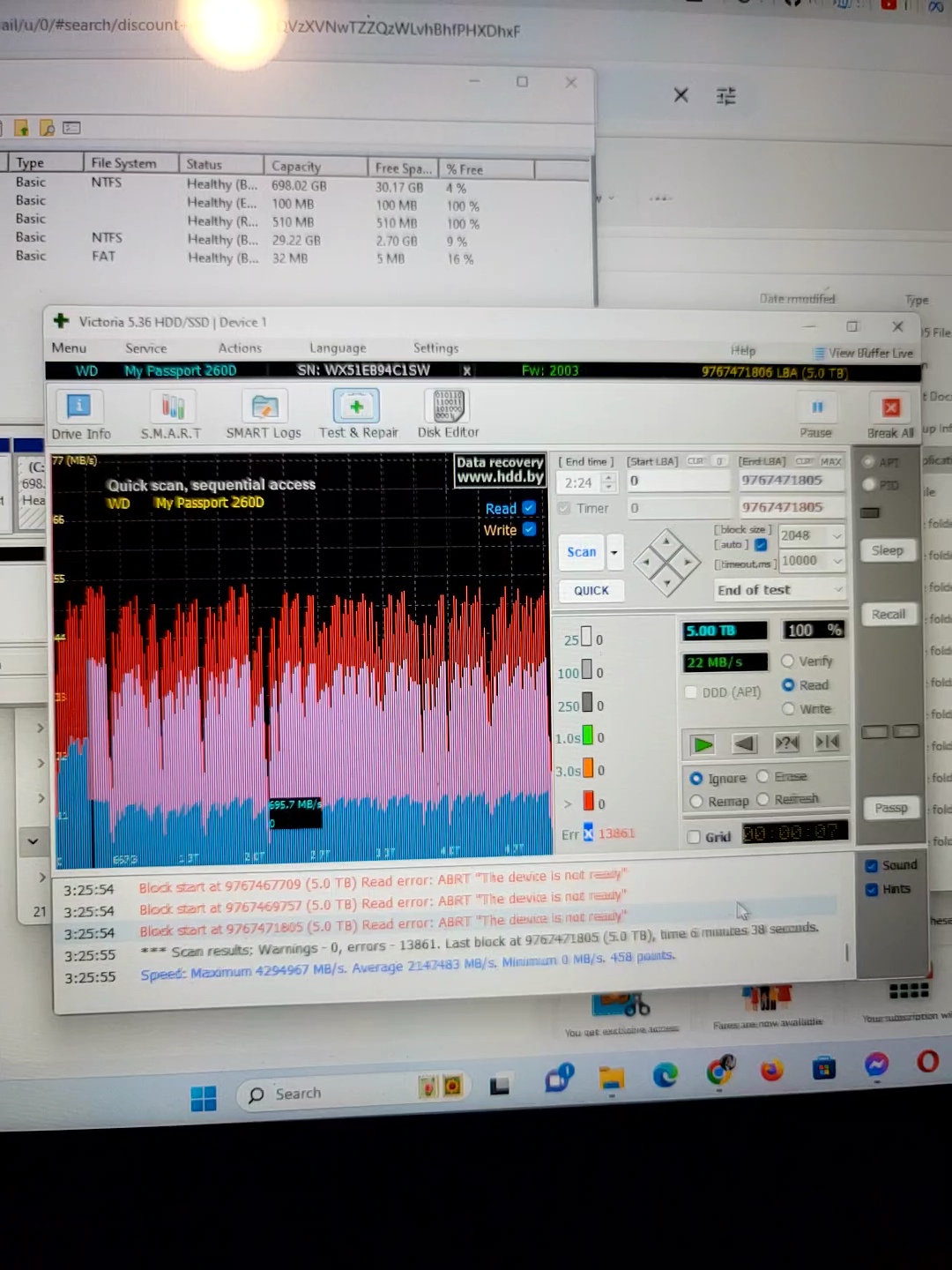The image size is (952, 1270).
Task: Click the reverse scan arrow button
Action: (x=744, y=743)
